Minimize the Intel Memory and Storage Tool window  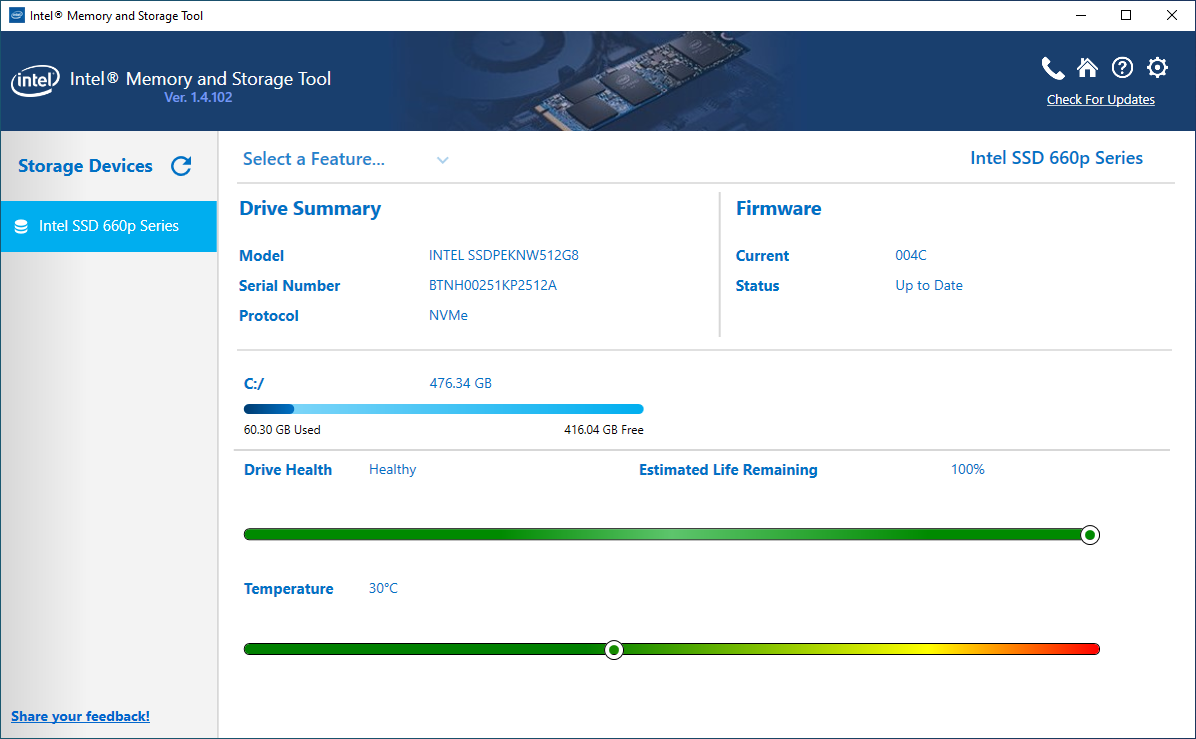pyautogui.click(x=1080, y=15)
